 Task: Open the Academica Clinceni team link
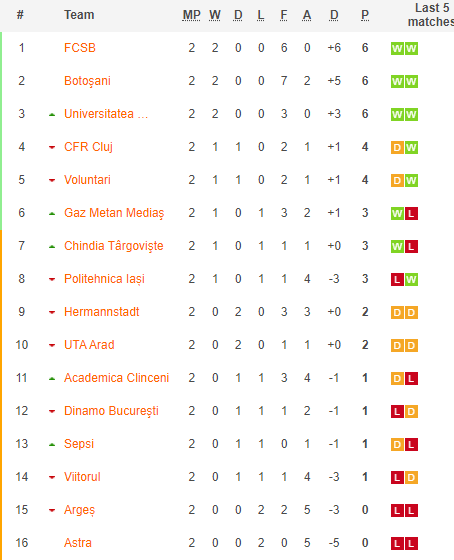(x=116, y=378)
